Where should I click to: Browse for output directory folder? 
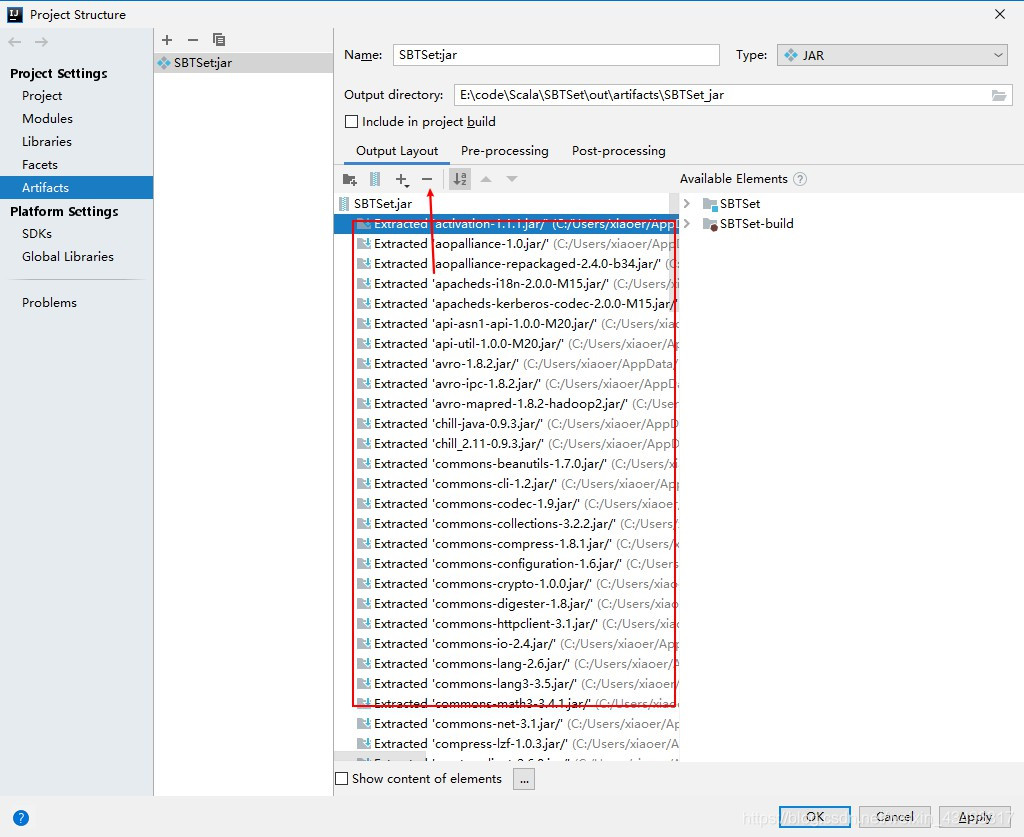click(x=999, y=95)
